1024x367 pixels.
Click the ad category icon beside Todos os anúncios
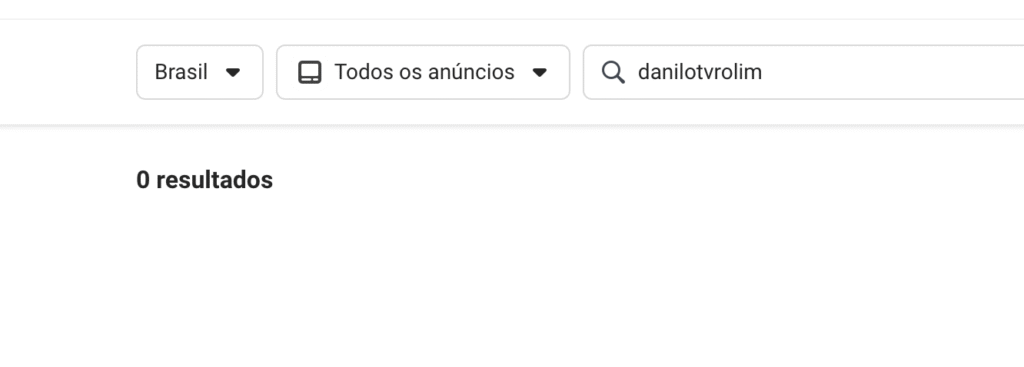pos(310,72)
